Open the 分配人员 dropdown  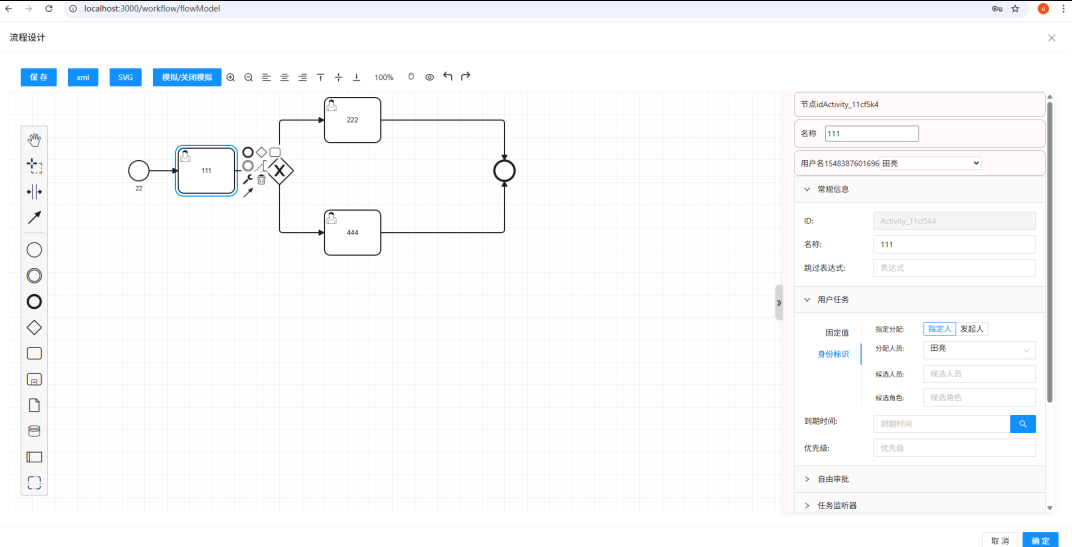(979, 349)
